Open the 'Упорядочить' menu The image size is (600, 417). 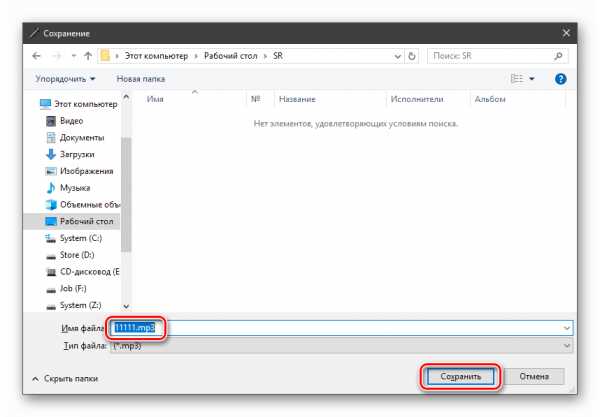tap(65, 79)
